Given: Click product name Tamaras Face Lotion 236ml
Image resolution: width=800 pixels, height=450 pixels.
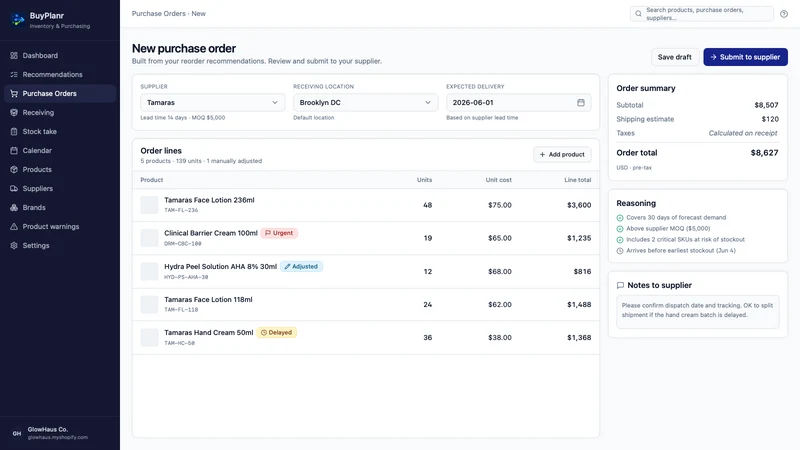Looking at the screenshot, I should pos(209,201).
